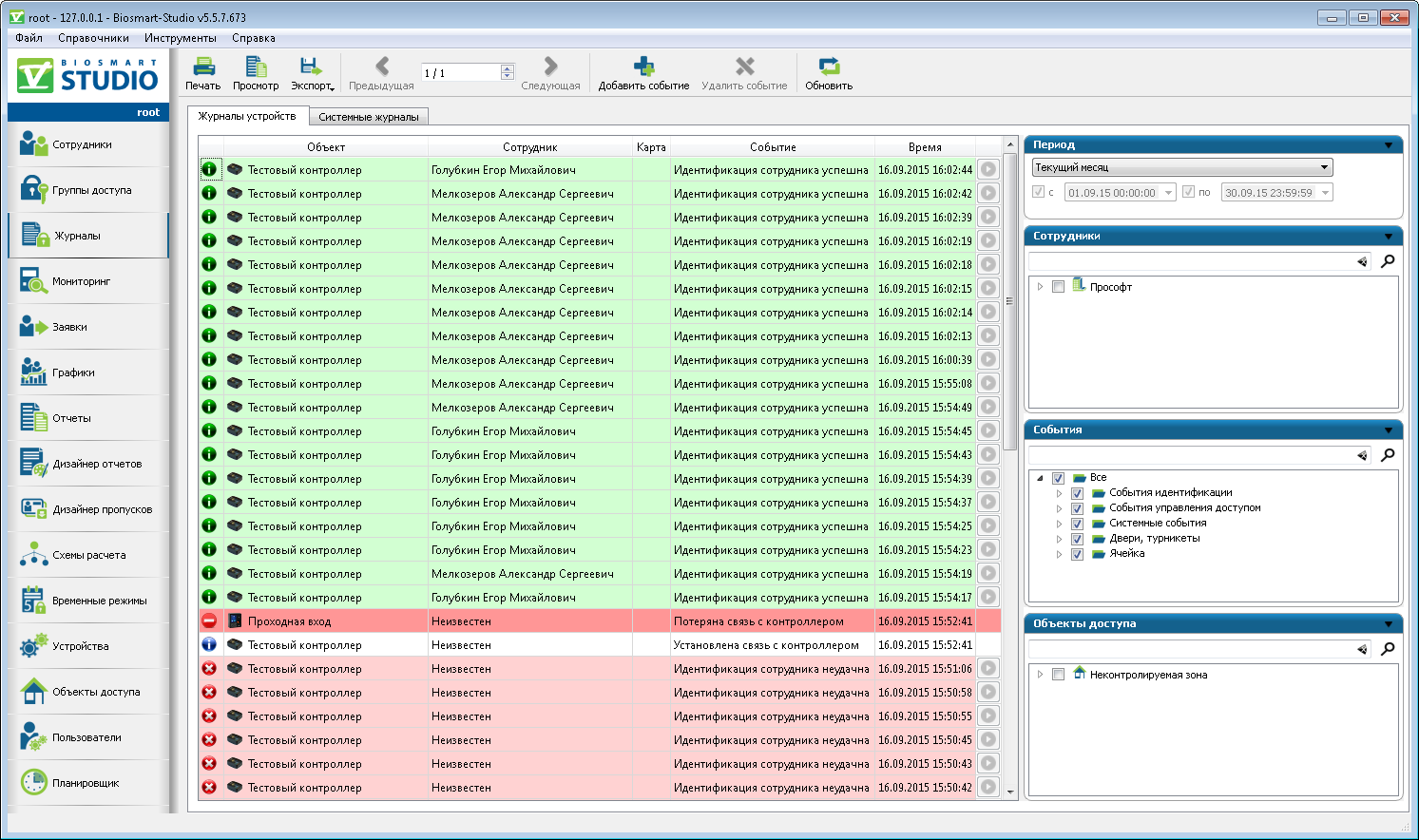Screen dimensions: 1419x840
Task: Click the page number field showing 1 / 1
Action: click(460, 73)
